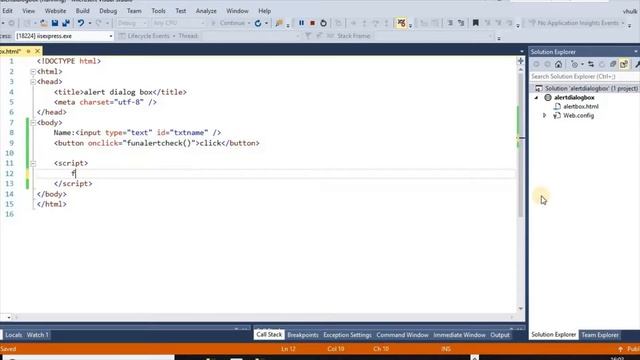This screenshot has height=360, width=640.
Task: Click in the Search Solution Explorer field
Action: pos(584,76)
